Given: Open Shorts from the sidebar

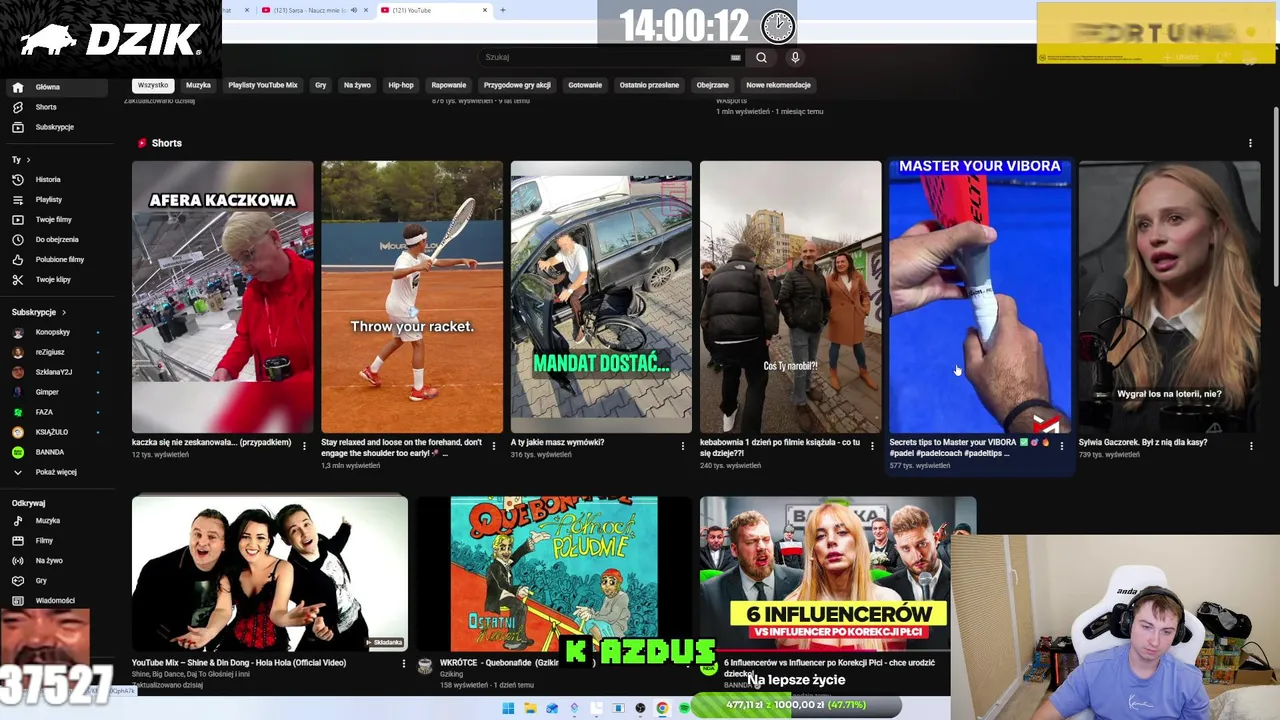Looking at the screenshot, I should tap(55, 107).
